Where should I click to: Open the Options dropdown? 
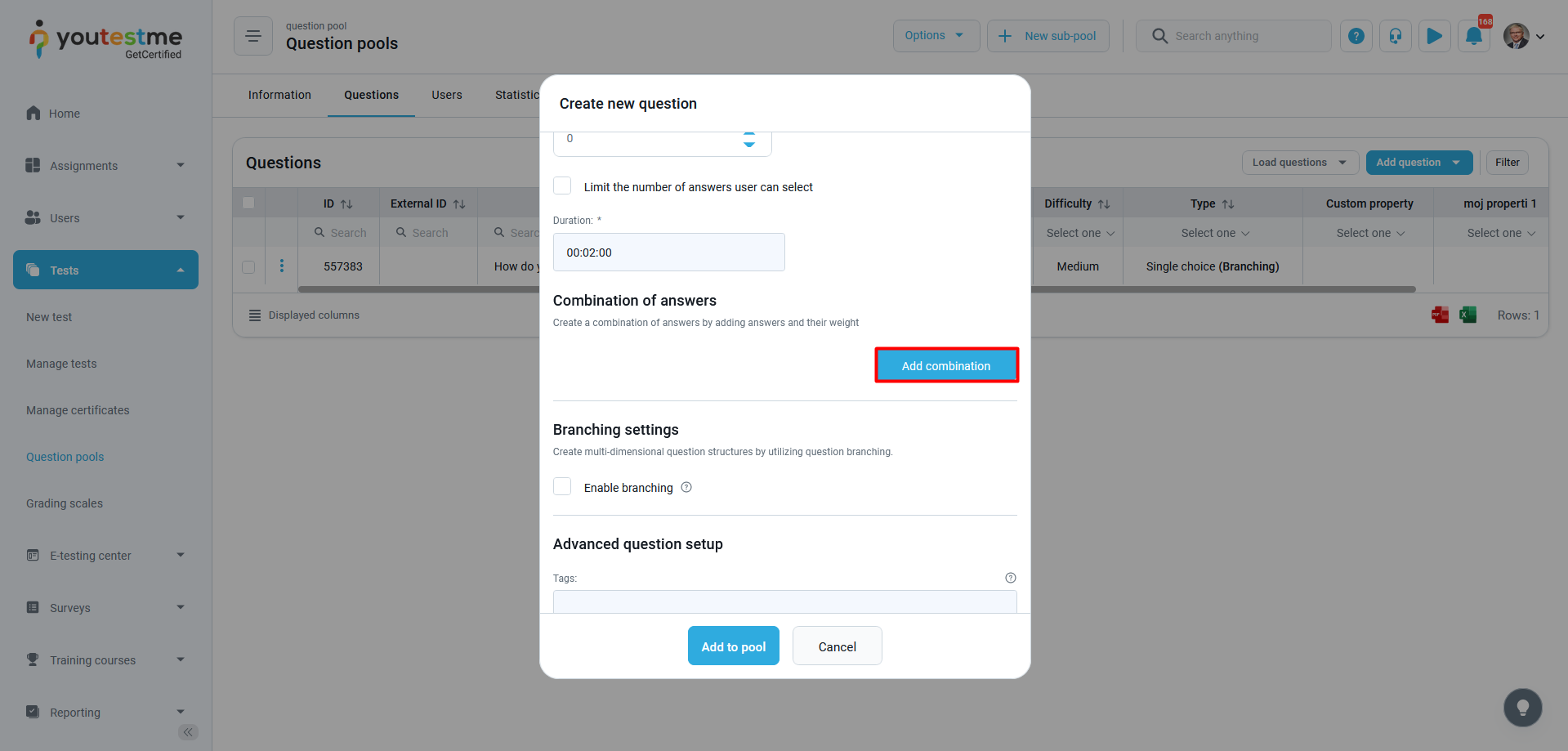(x=936, y=36)
